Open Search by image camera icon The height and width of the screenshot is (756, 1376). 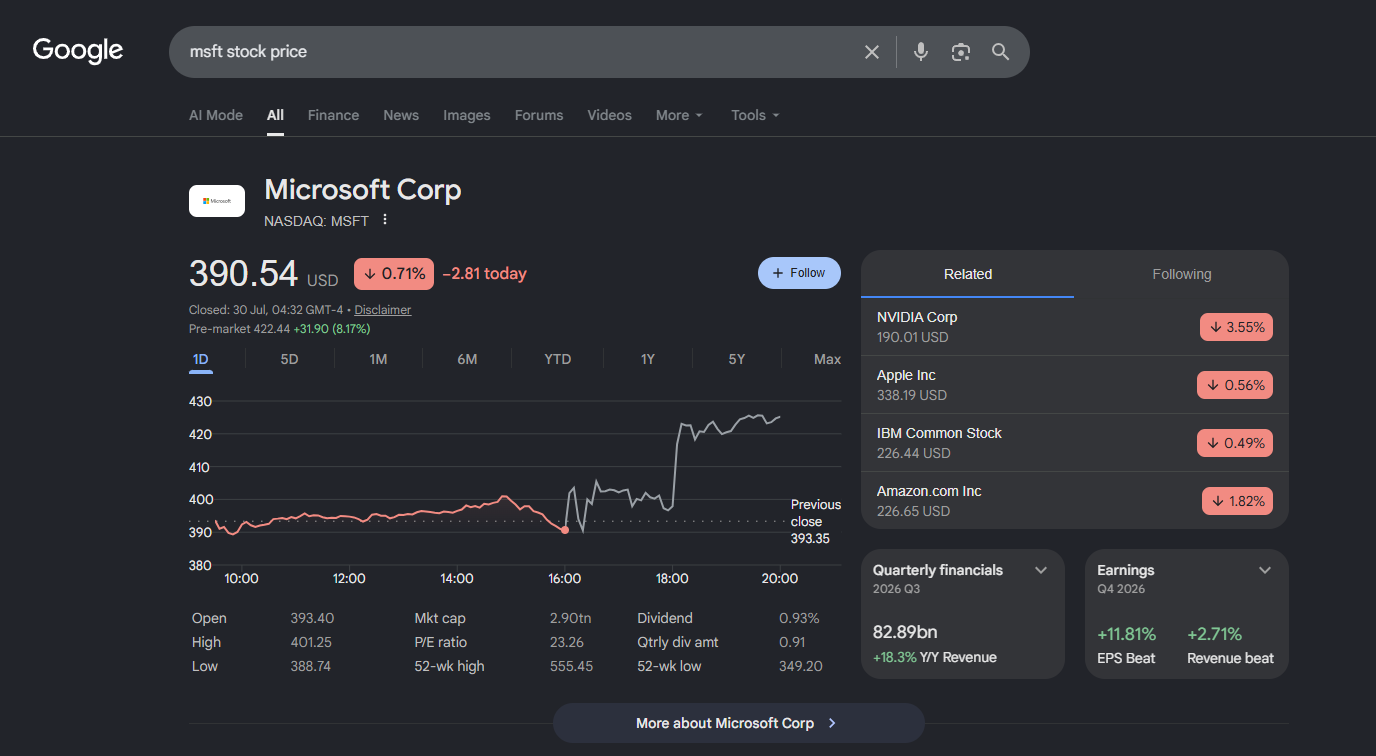(x=961, y=52)
